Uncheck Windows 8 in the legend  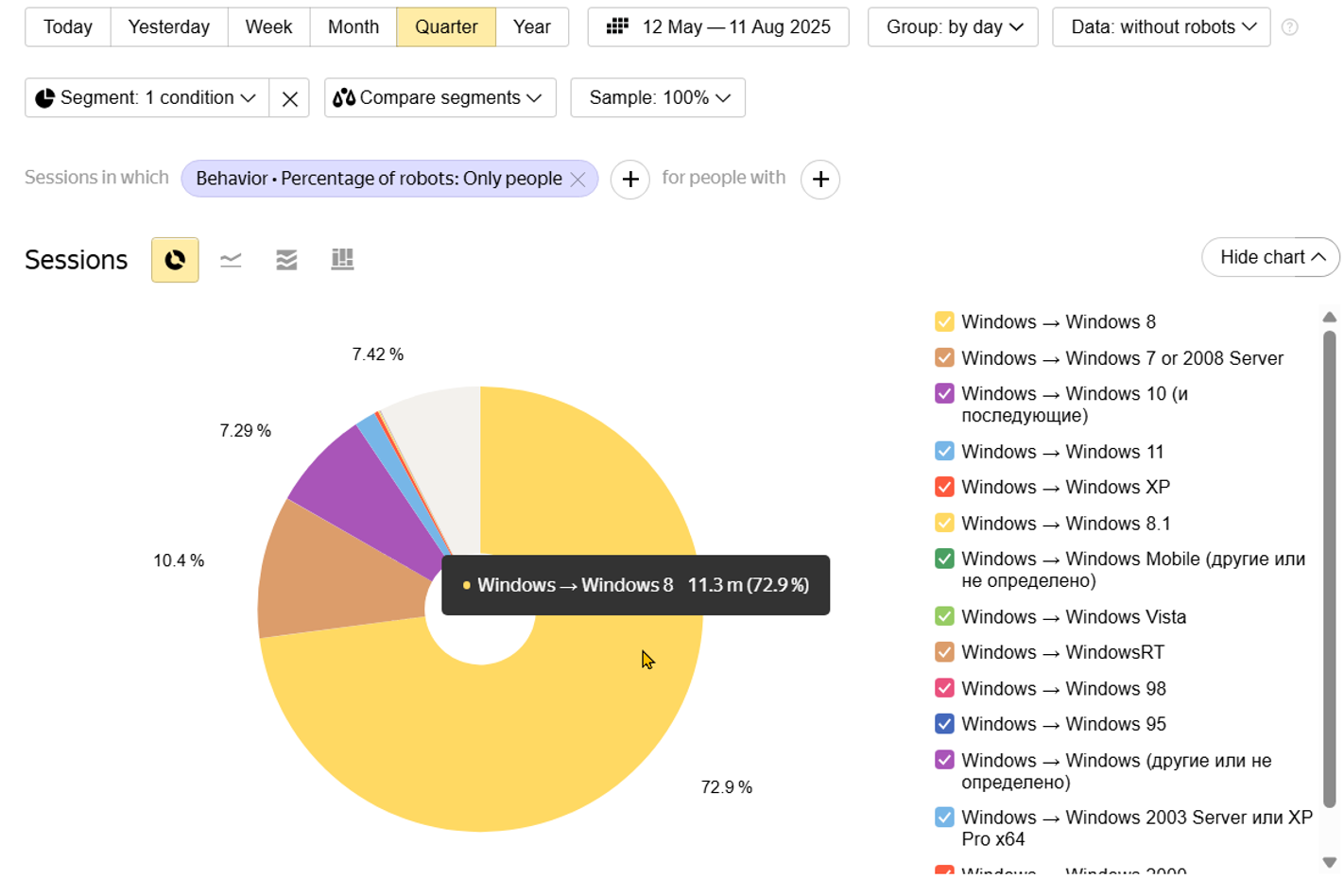(944, 322)
